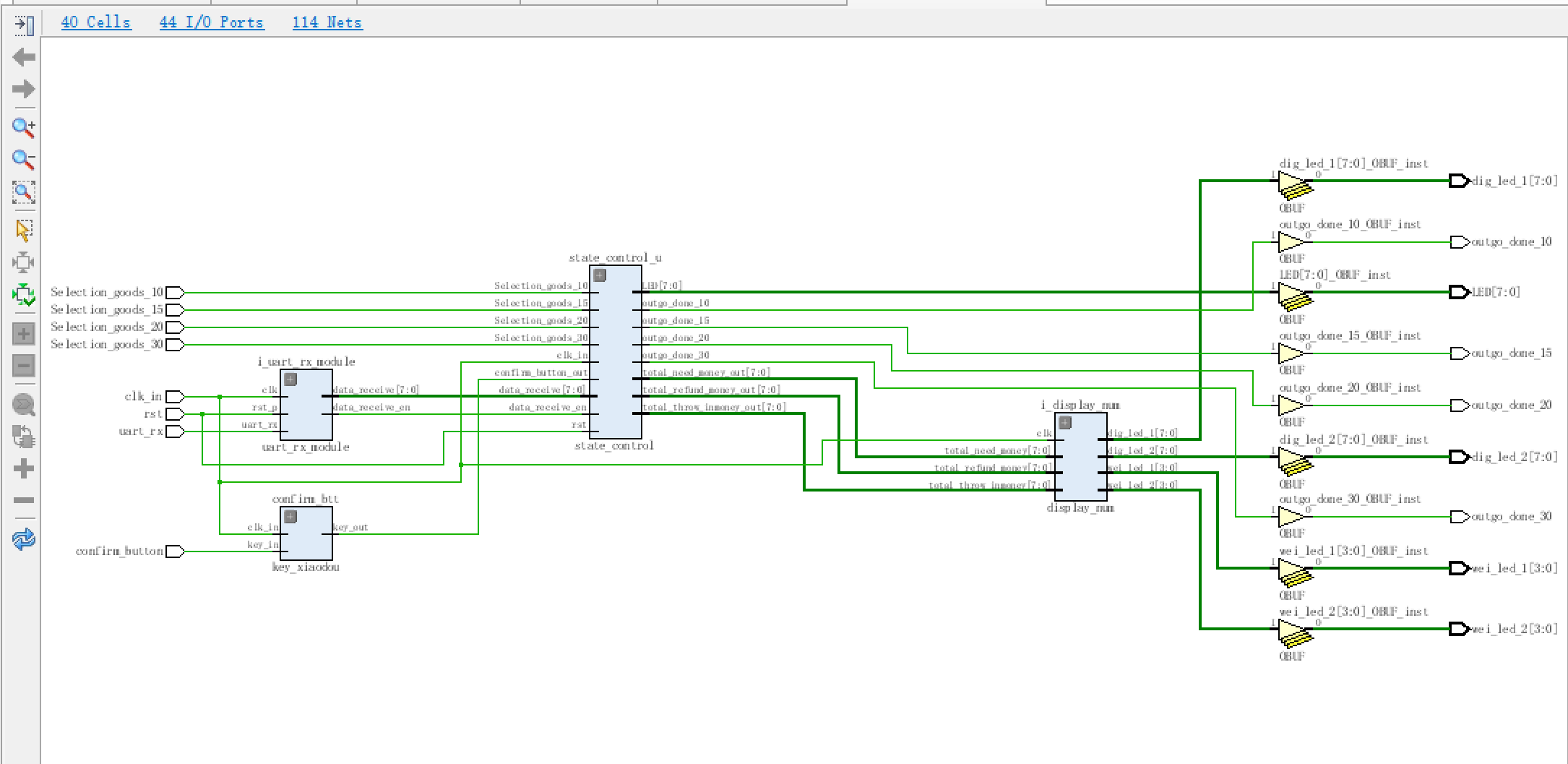Click the collapse side pane icon

pyautogui.click(x=24, y=25)
